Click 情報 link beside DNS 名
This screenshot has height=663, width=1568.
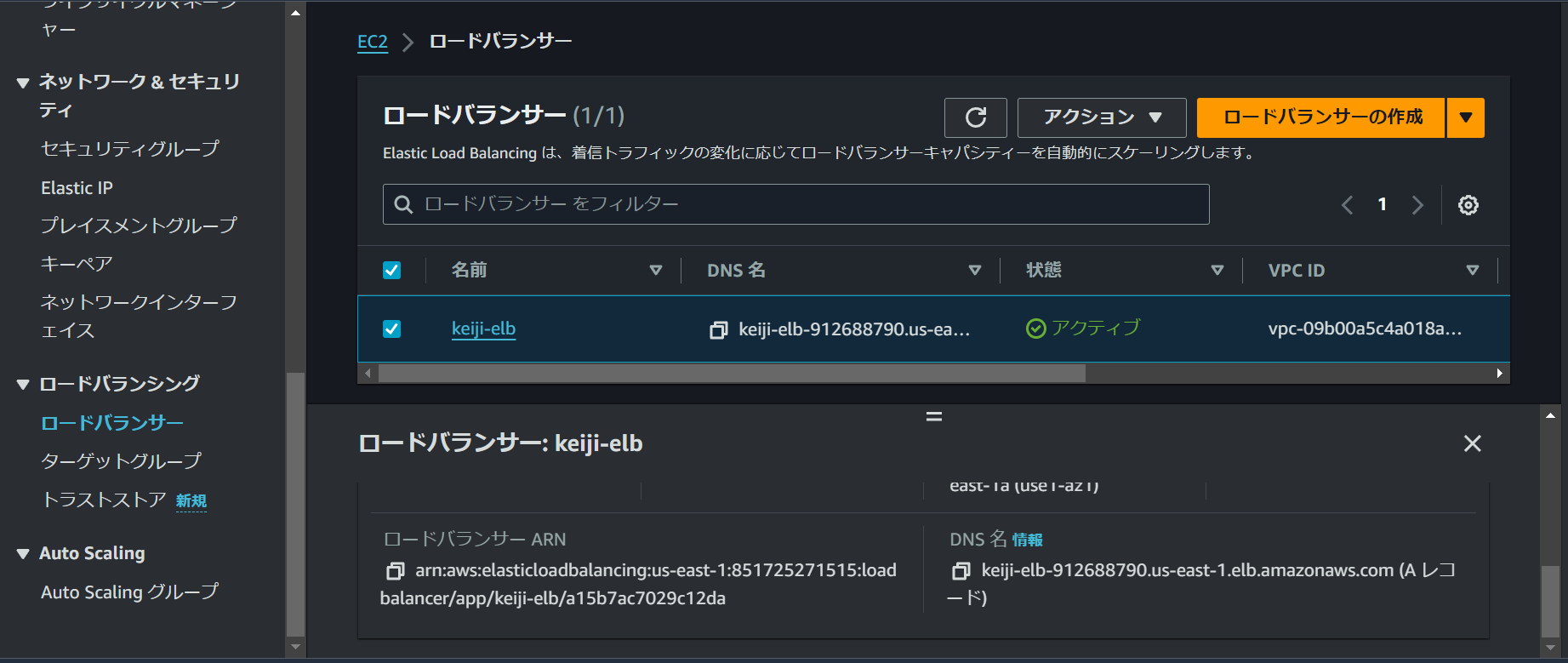point(1027,540)
